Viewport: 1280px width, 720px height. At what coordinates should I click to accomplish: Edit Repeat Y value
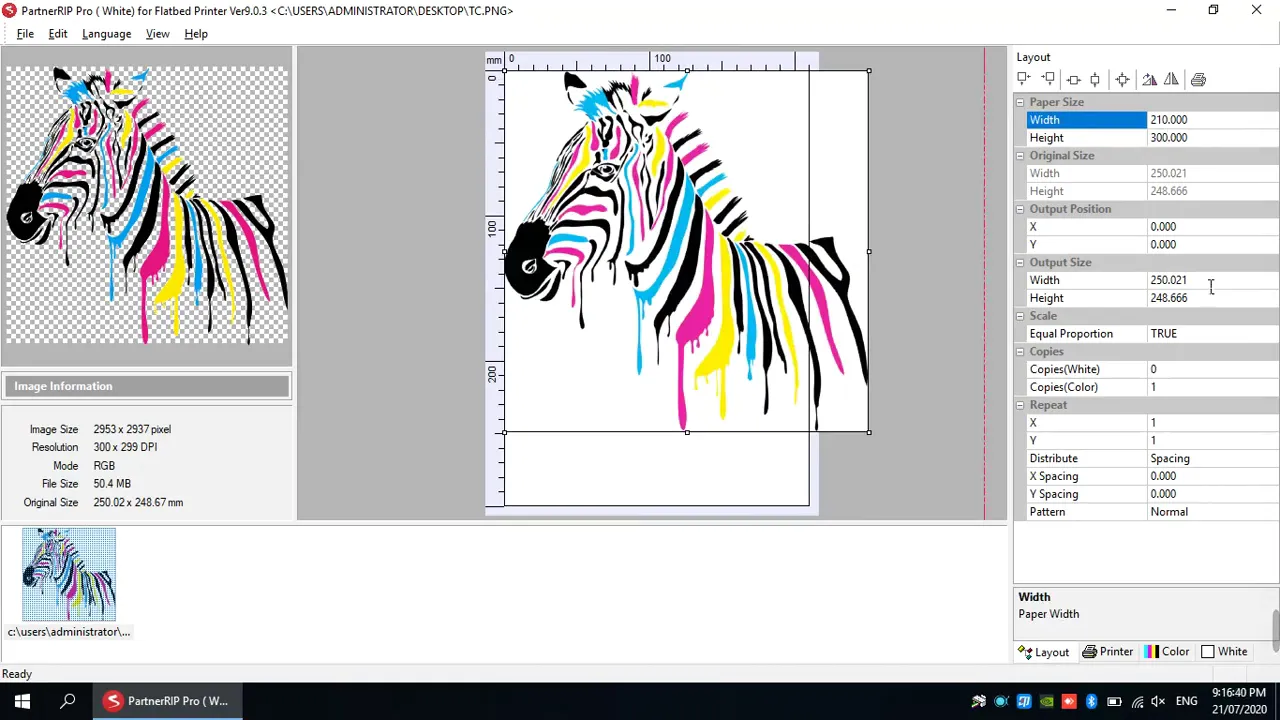[1212, 441]
